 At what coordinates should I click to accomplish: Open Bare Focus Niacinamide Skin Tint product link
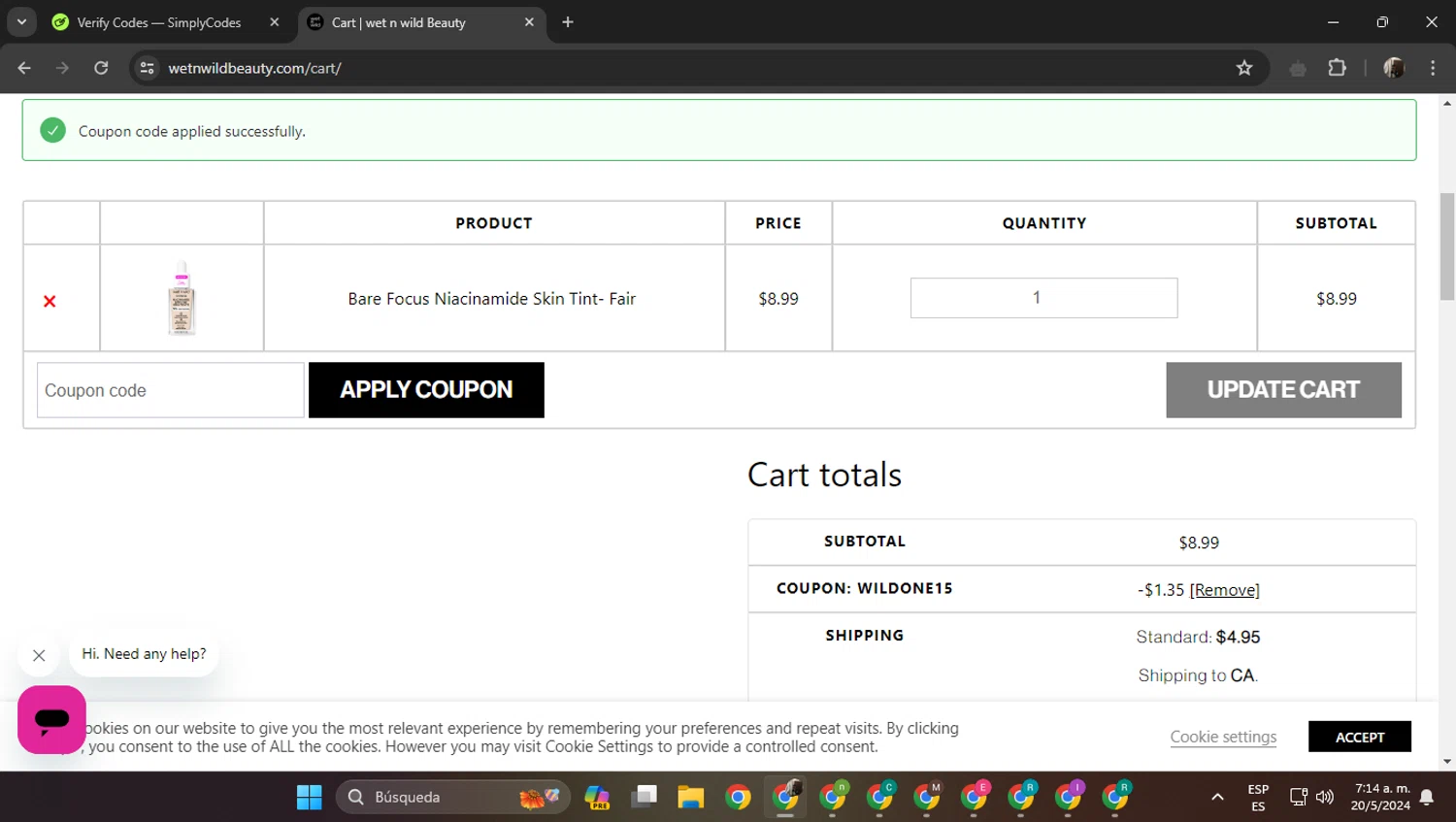click(x=492, y=299)
